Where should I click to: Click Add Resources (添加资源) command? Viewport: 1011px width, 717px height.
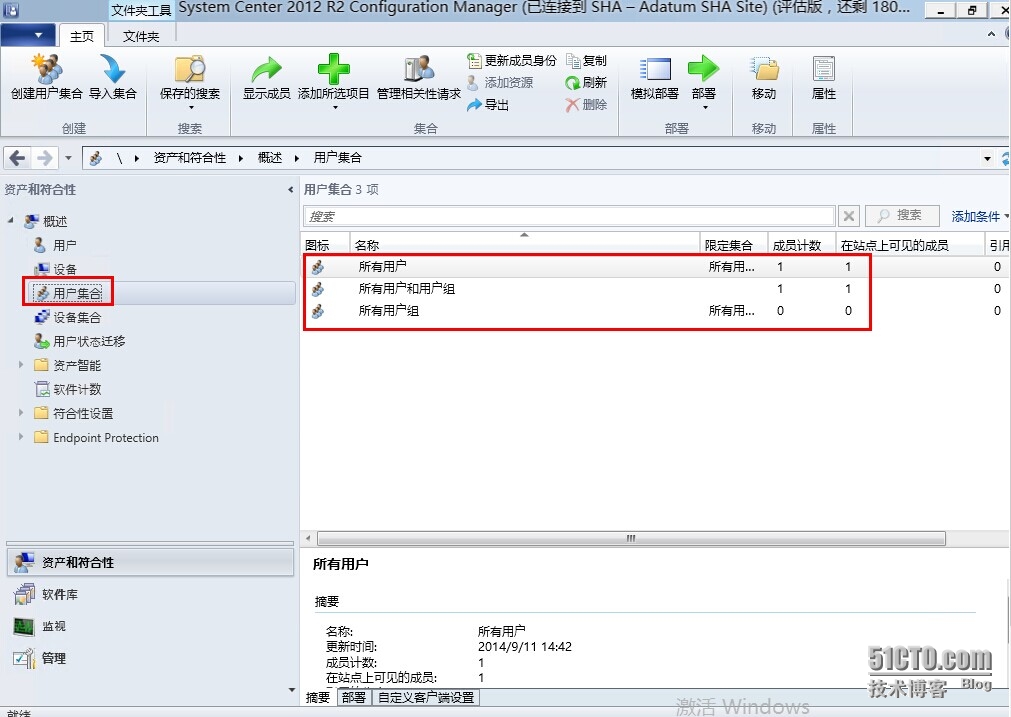pyautogui.click(x=500, y=83)
